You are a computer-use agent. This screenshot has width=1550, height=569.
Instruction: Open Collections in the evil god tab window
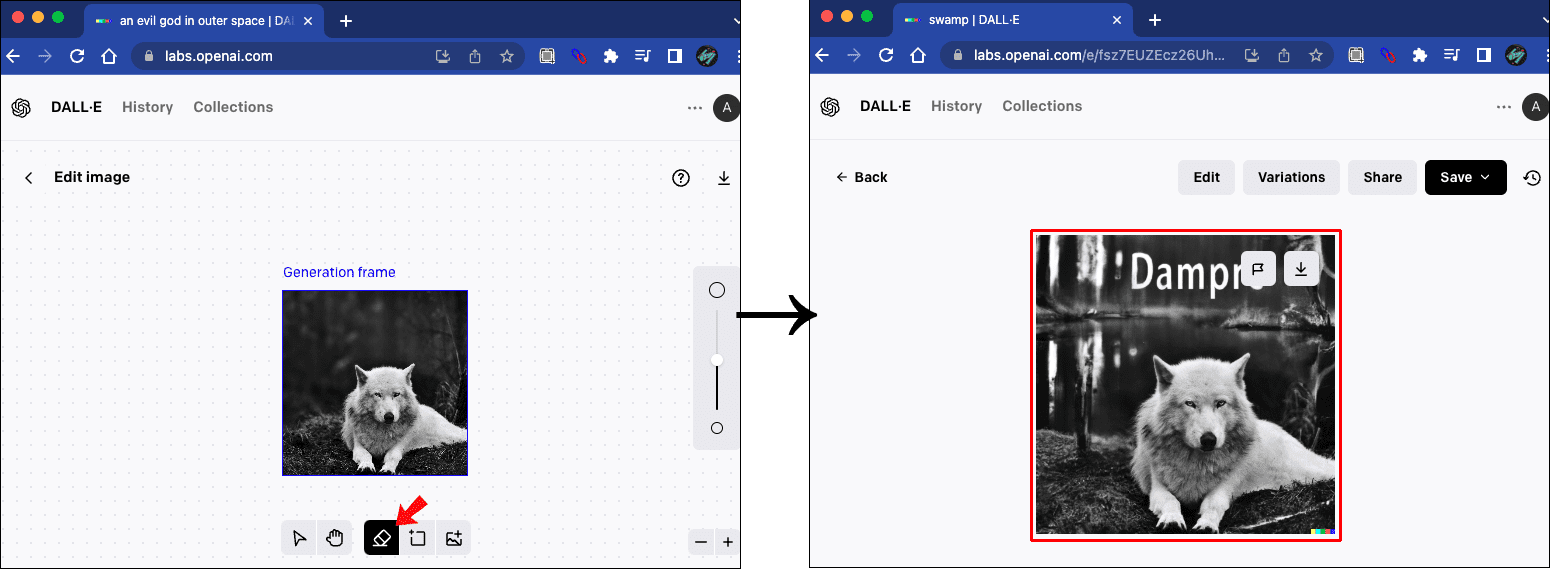(233, 107)
